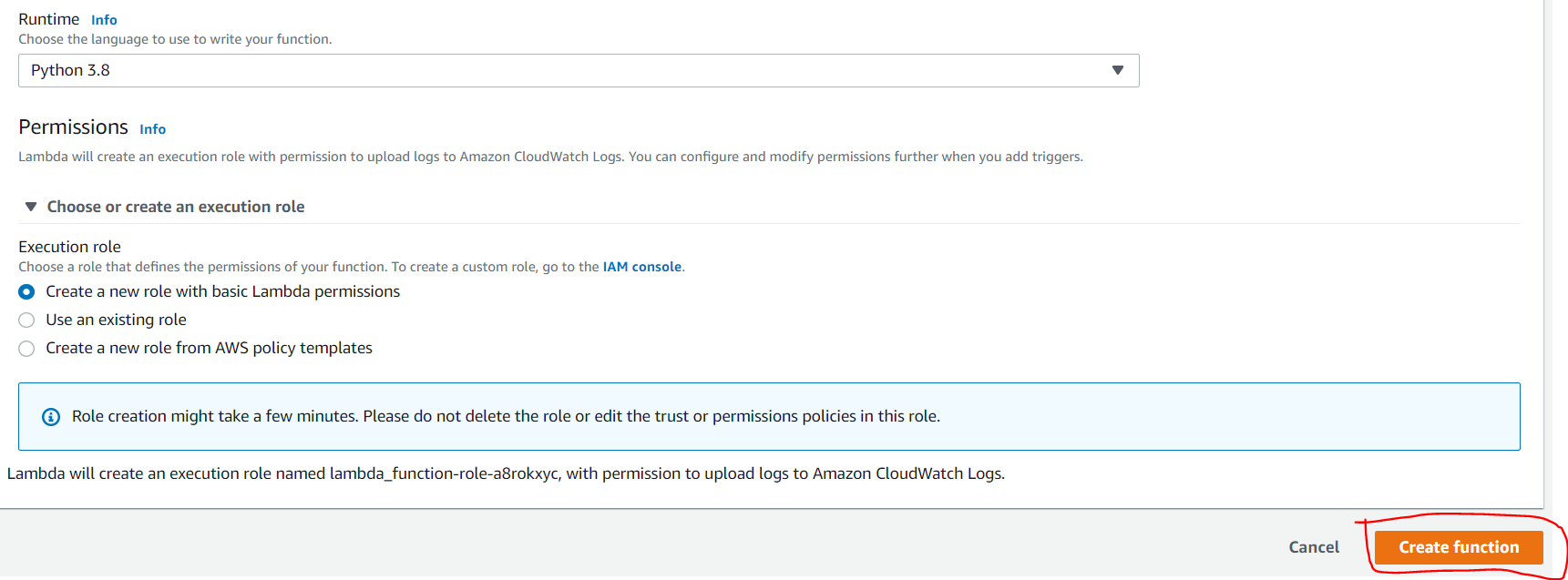This screenshot has height=580, width=1568.
Task: Select the 'Use an existing role' option
Action: coord(27,321)
